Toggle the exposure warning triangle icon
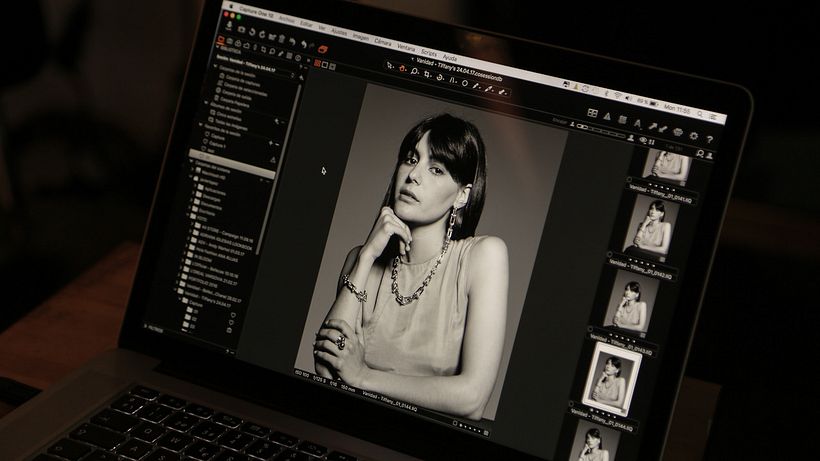This screenshot has height=461, width=820. point(607,116)
